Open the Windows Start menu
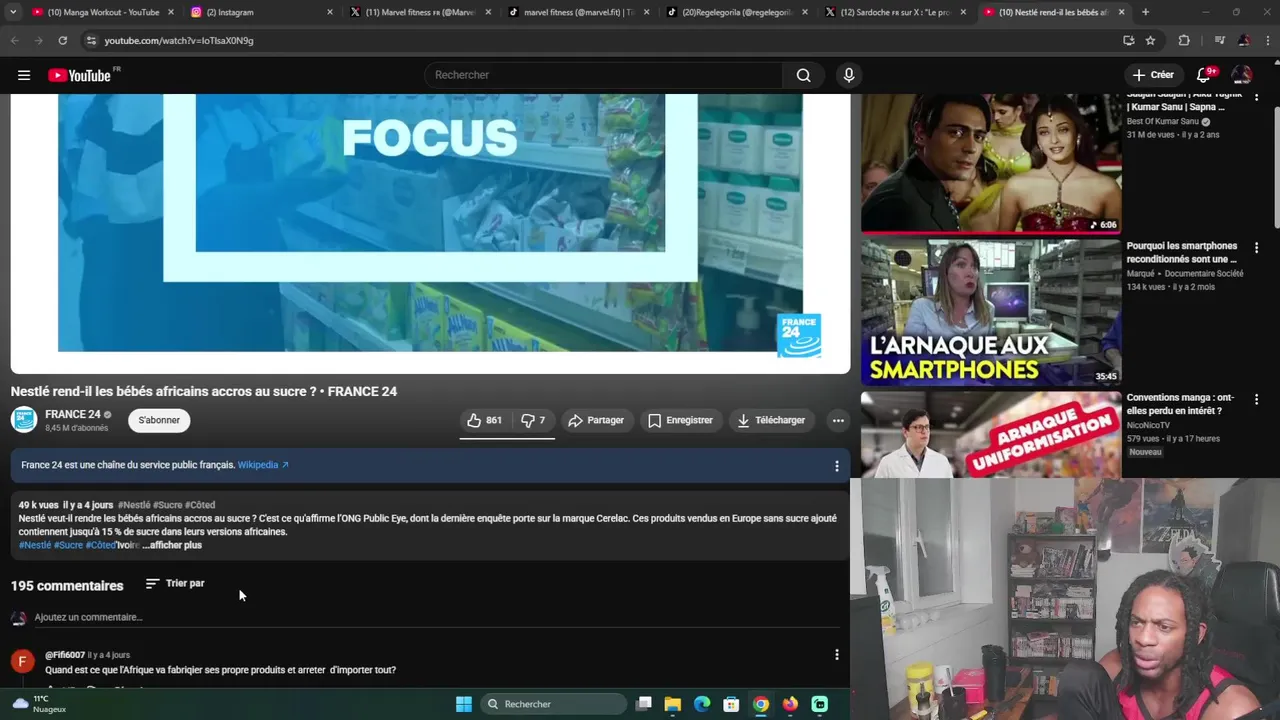Viewport: 1280px width, 720px height. click(464, 704)
